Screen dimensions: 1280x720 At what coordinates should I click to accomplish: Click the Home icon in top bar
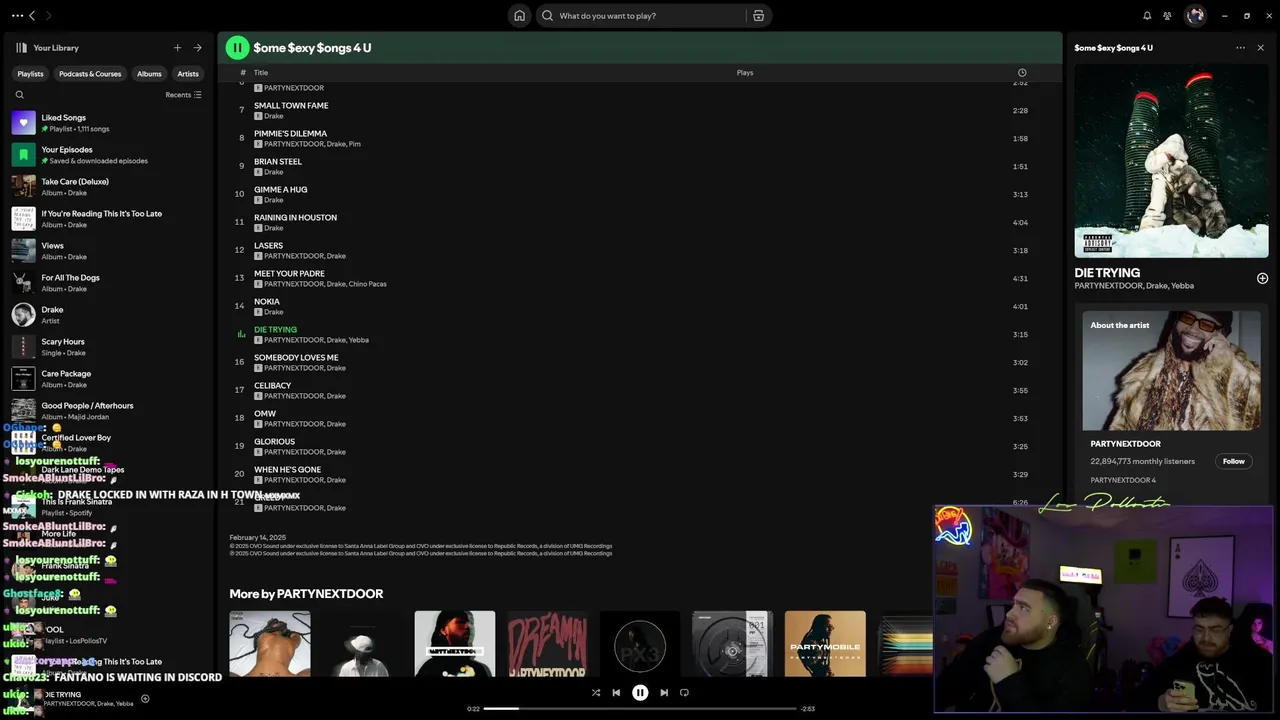(519, 15)
